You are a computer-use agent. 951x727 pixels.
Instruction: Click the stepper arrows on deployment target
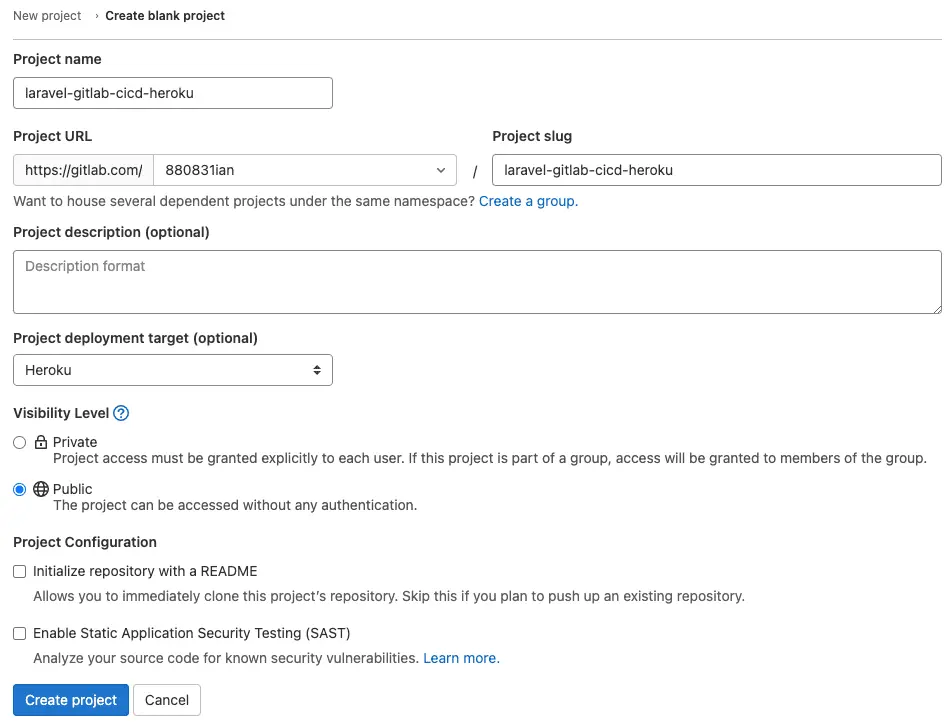[319, 370]
